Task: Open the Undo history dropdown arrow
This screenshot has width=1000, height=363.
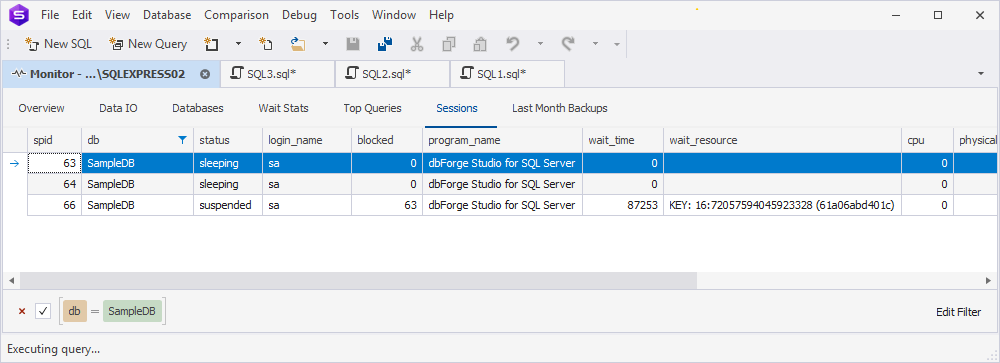Action: point(540,44)
